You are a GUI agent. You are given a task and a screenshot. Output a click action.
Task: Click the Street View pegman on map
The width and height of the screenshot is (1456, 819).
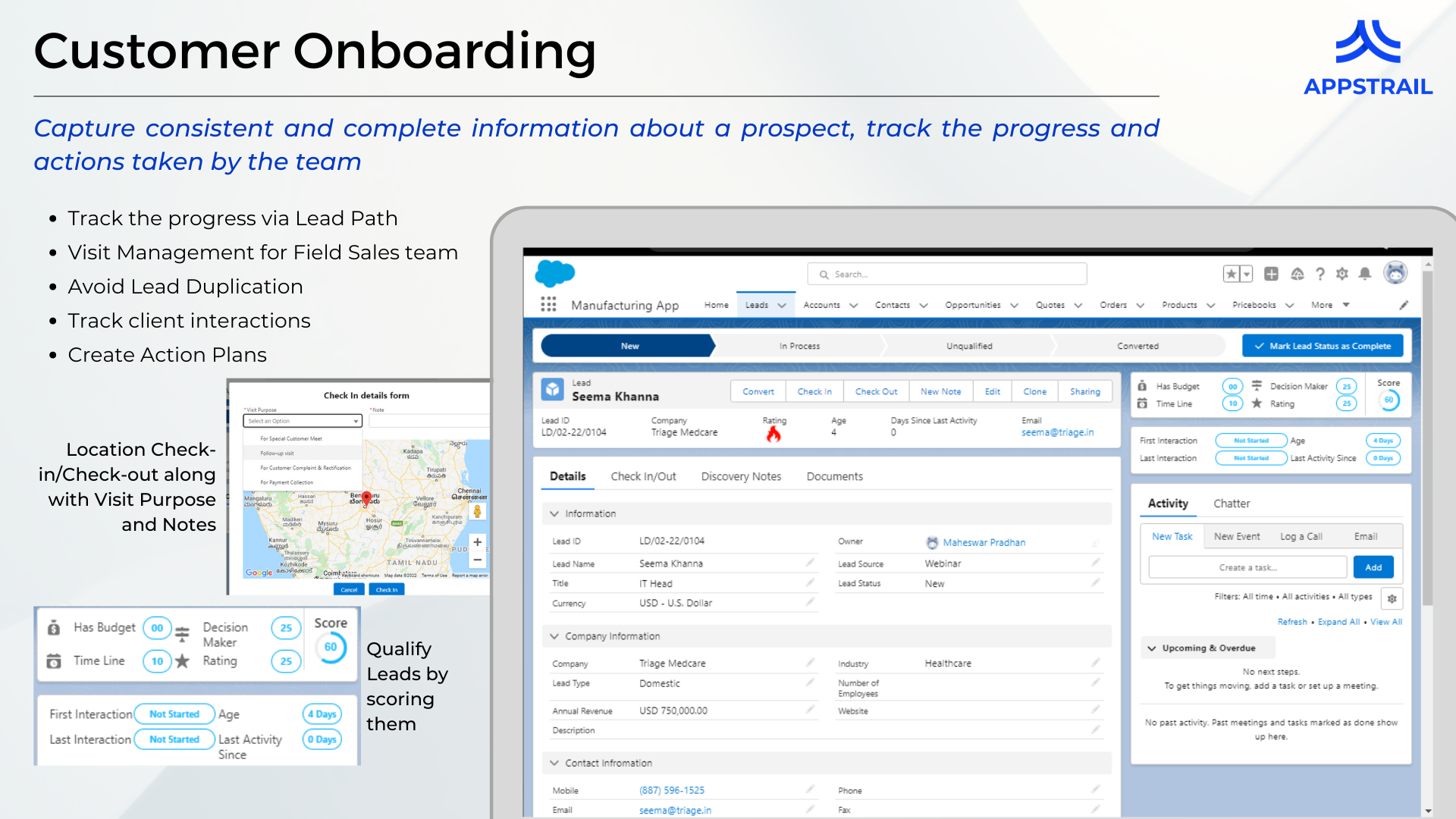[x=478, y=512]
